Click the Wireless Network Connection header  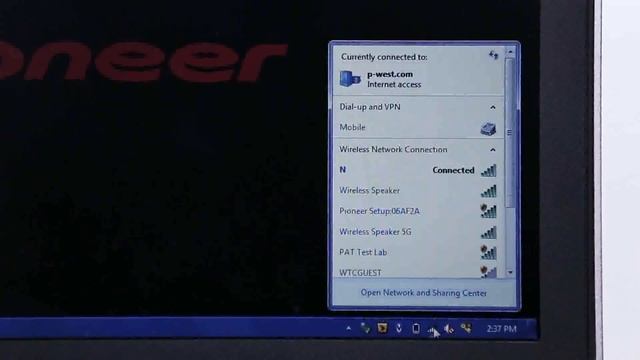tap(393, 149)
